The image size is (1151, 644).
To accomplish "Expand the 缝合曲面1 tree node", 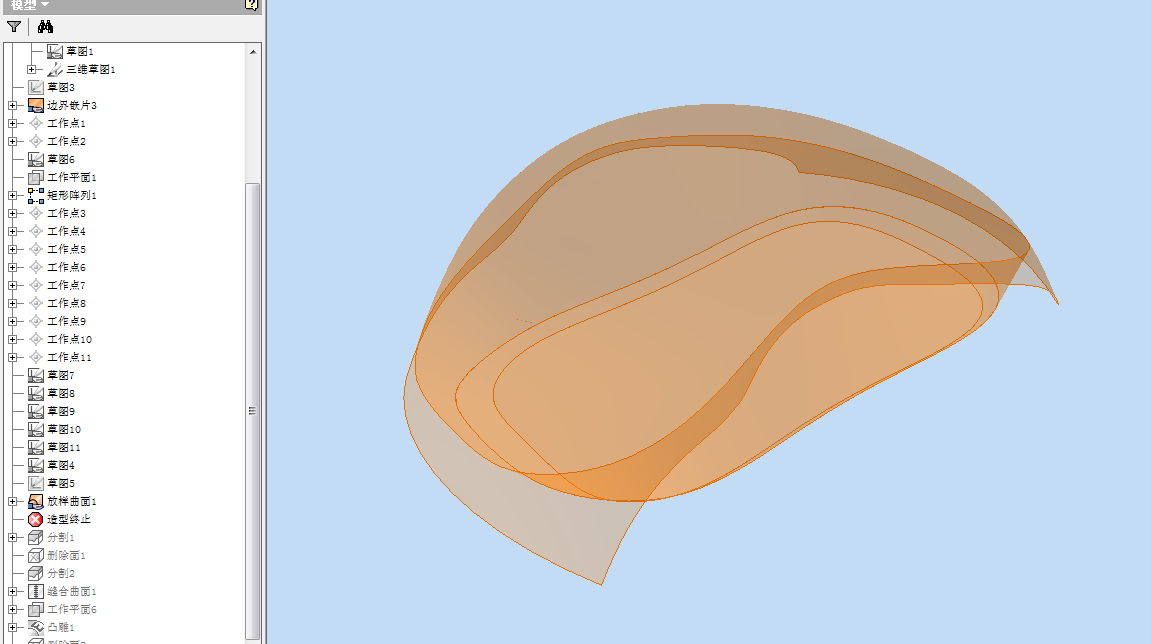I will click(x=12, y=591).
